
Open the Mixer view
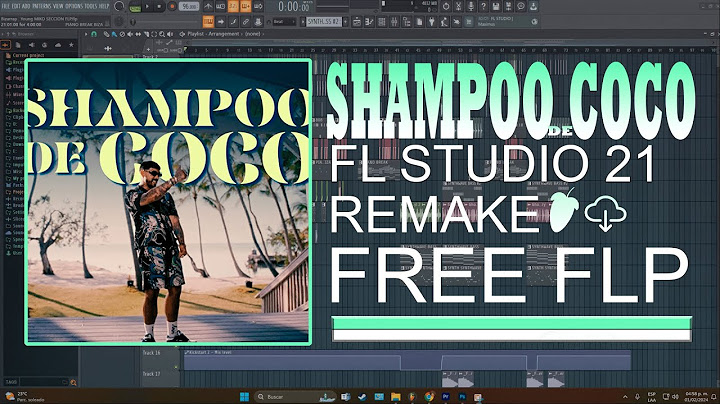tap(394, 22)
